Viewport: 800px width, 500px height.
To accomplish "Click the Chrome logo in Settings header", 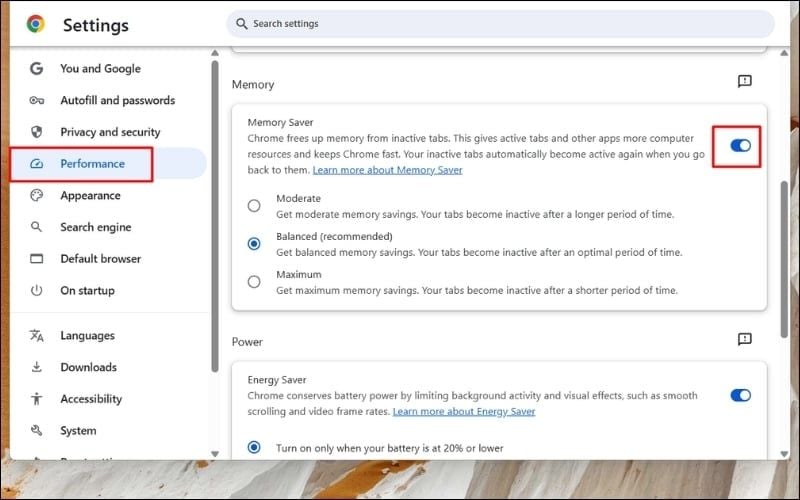I will point(36,24).
